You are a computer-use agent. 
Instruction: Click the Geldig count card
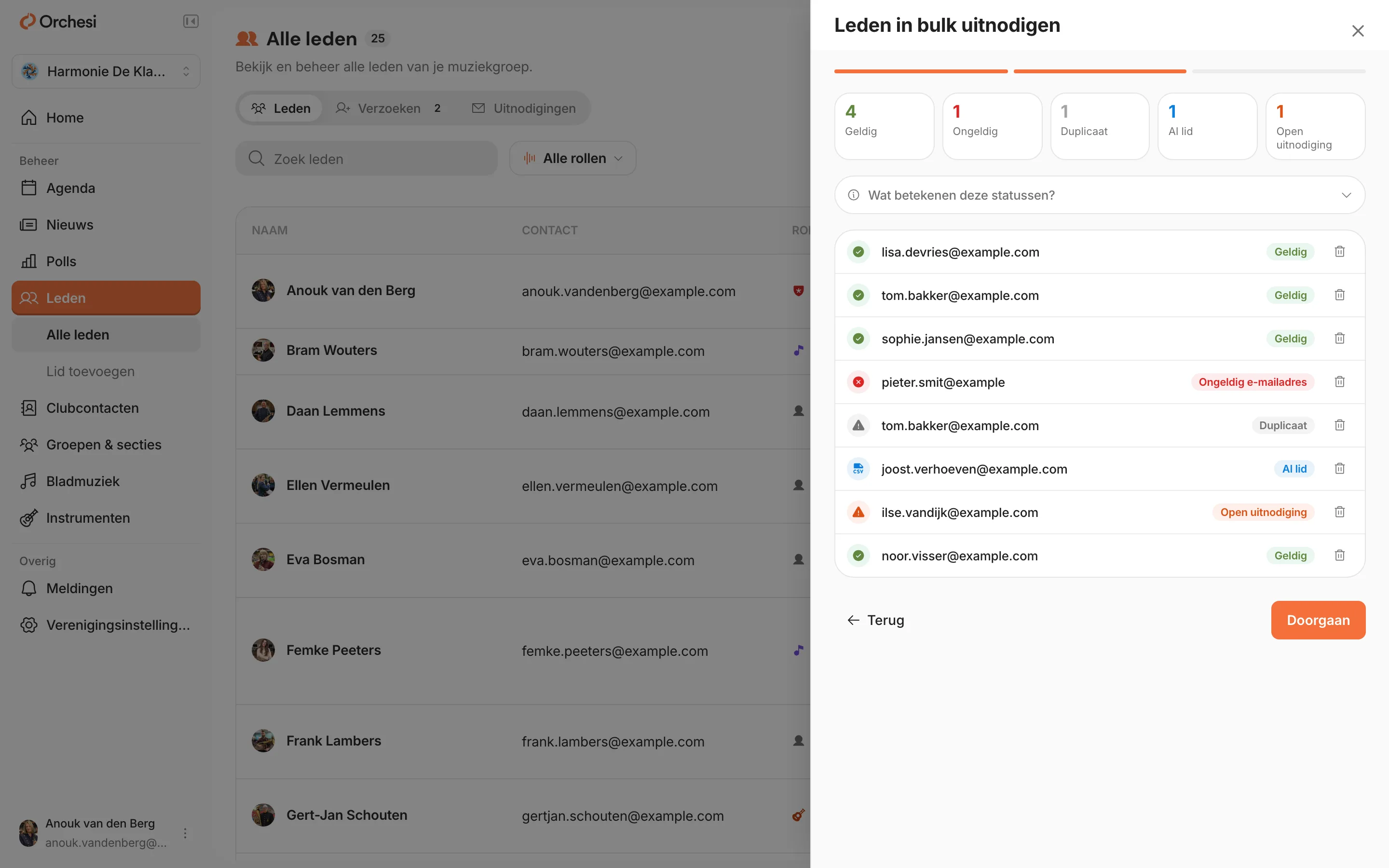point(884,126)
